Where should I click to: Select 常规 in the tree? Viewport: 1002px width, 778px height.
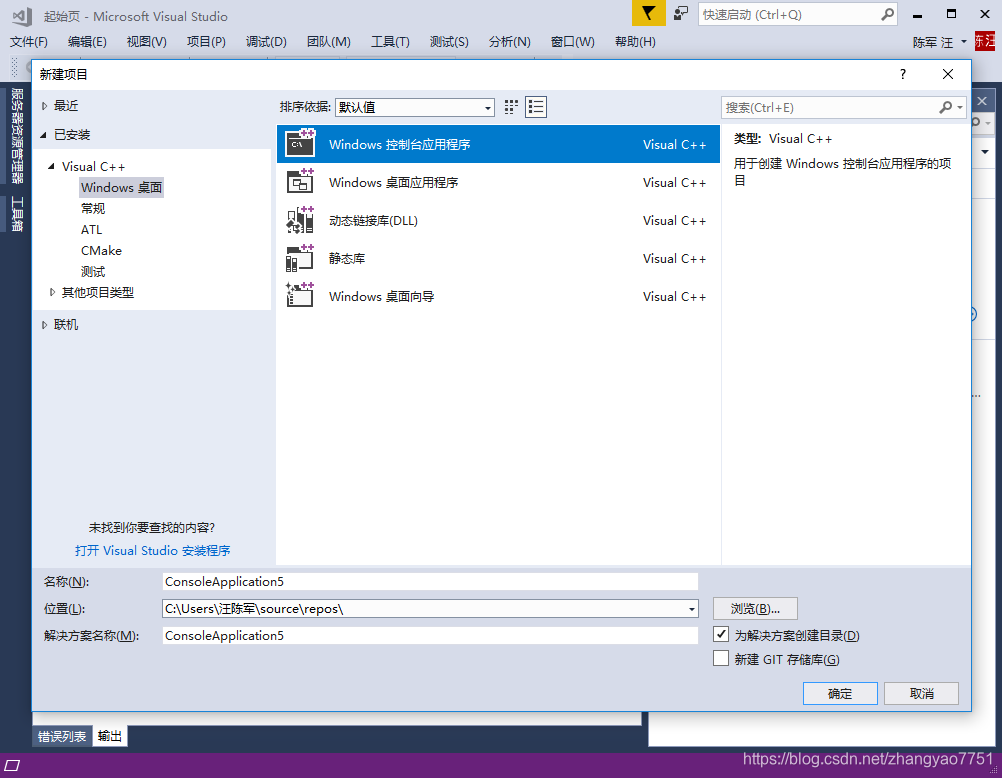(93, 208)
